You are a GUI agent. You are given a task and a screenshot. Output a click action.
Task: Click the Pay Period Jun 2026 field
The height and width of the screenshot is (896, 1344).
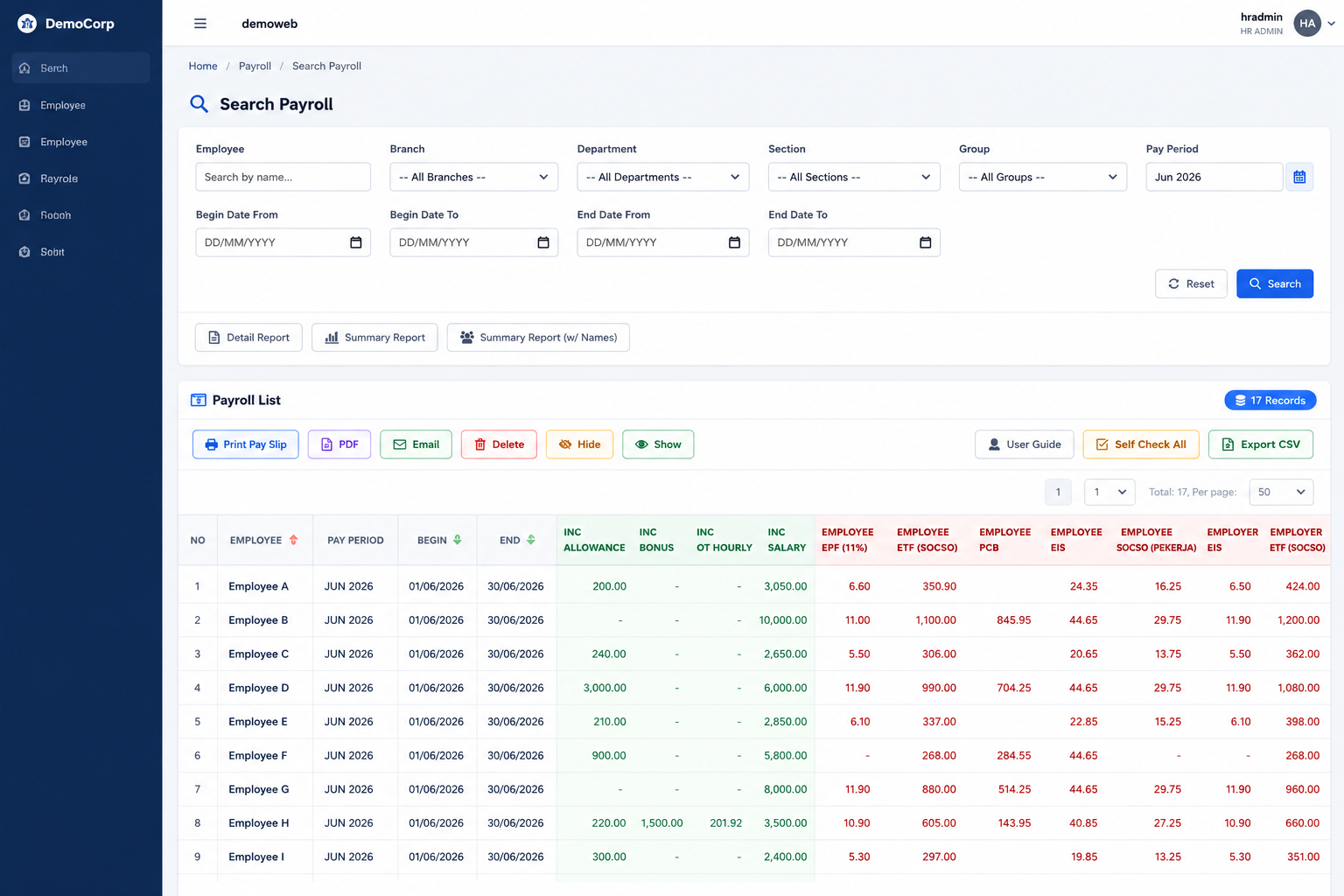point(1214,177)
